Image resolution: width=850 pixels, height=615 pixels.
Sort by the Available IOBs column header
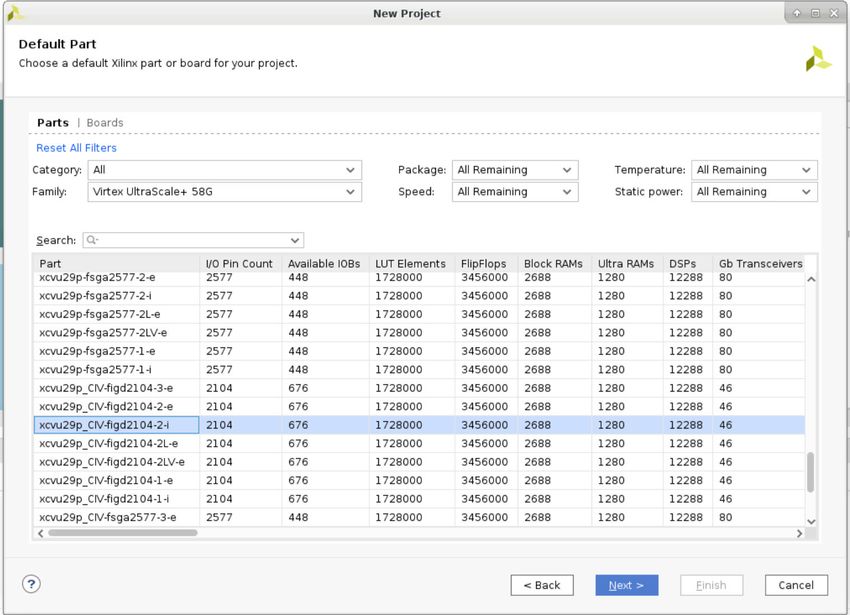[x=325, y=264]
